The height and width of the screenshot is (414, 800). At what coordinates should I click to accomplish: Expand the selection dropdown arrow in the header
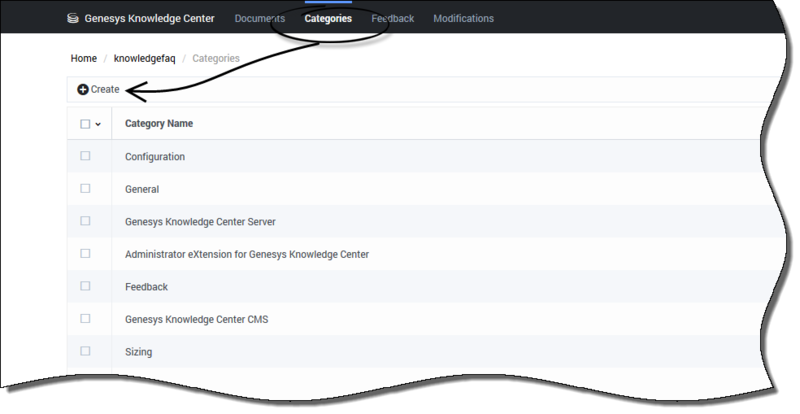[x=98, y=124]
